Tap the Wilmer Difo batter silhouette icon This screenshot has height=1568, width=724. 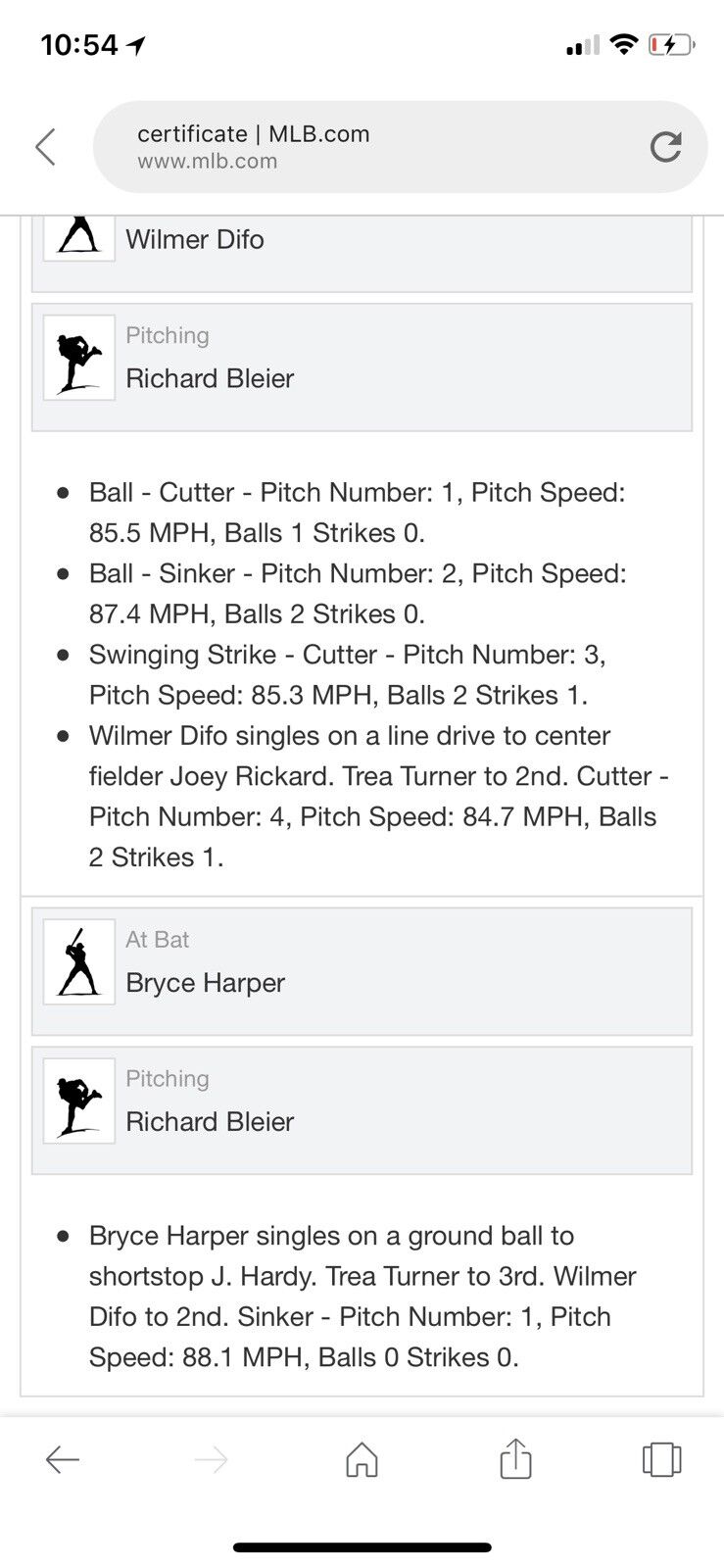tap(78, 237)
